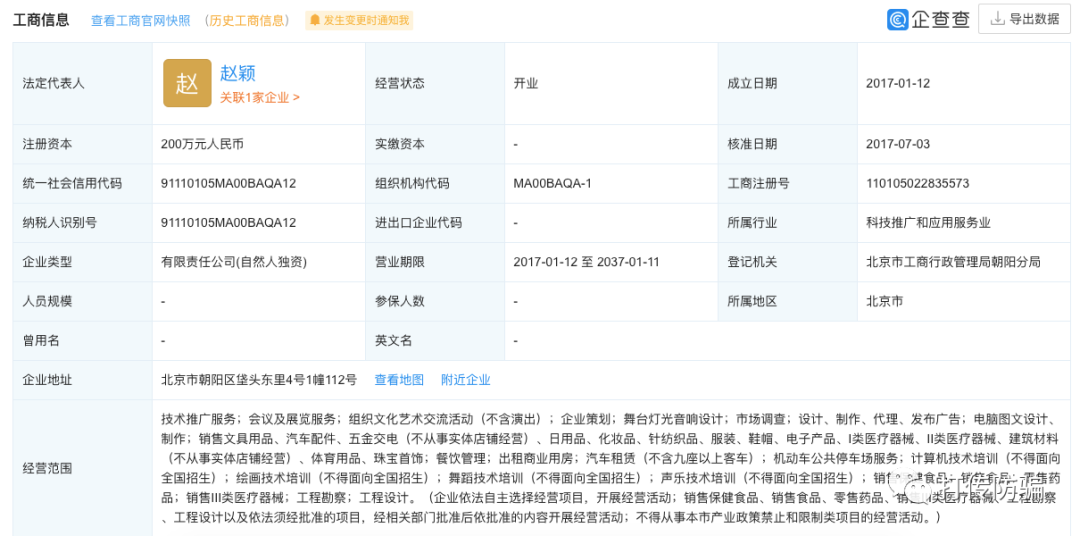The width and height of the screenshot is (1080, 536).
Task: Expand 关联1家企业 related companies
Action: pyautogui.click(x=260, y=98)
